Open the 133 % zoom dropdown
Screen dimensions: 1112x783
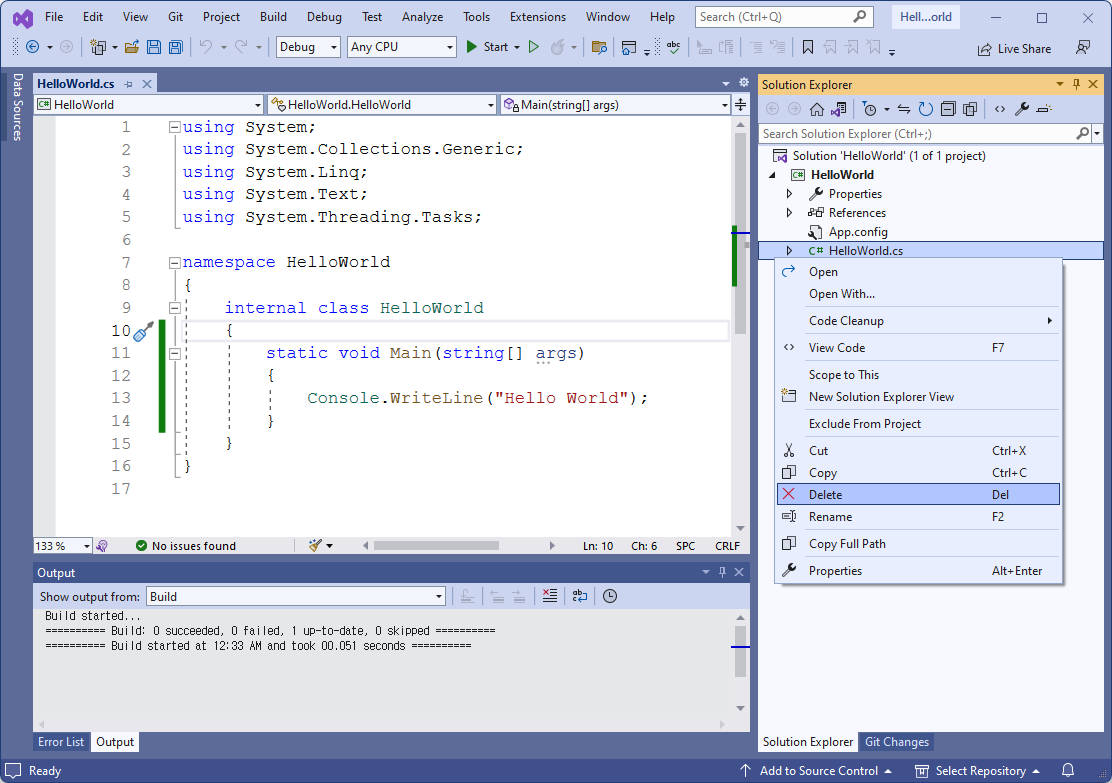pyautogui.click(x=63, y=545)
